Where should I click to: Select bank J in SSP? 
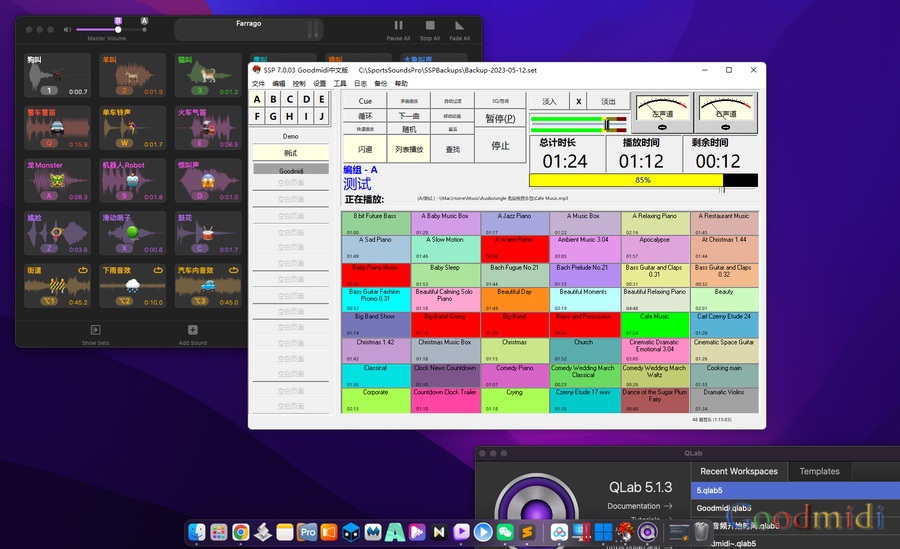pyautogui.click(x=322, y=116)
